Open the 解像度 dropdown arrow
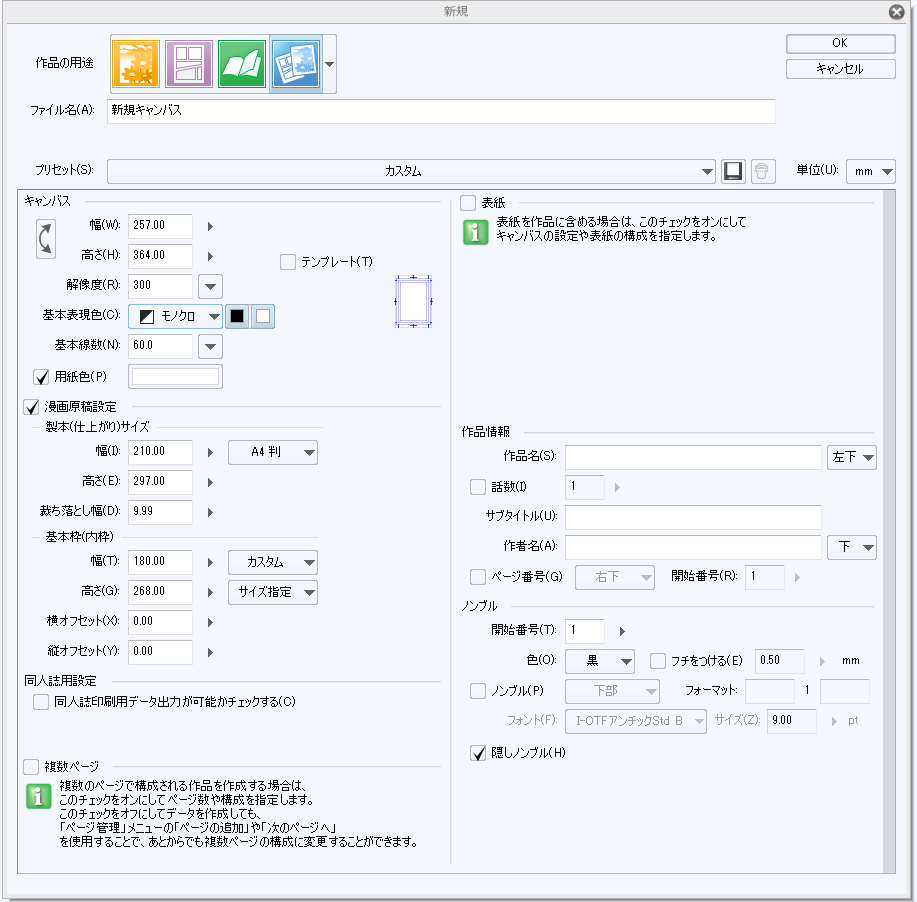Viewport: 917px width, 902px height. [211, 287]
